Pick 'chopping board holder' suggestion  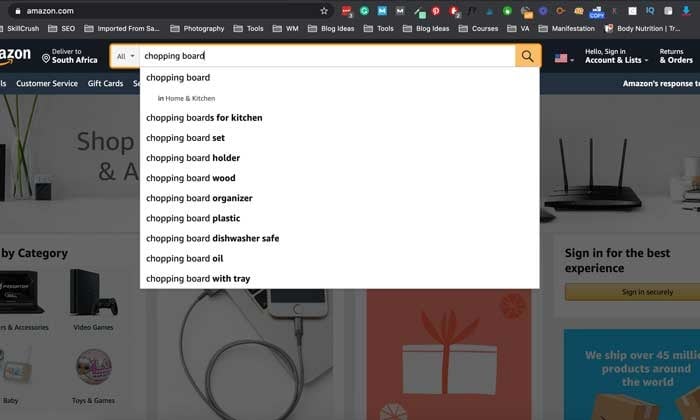click(x=339, y=158)
